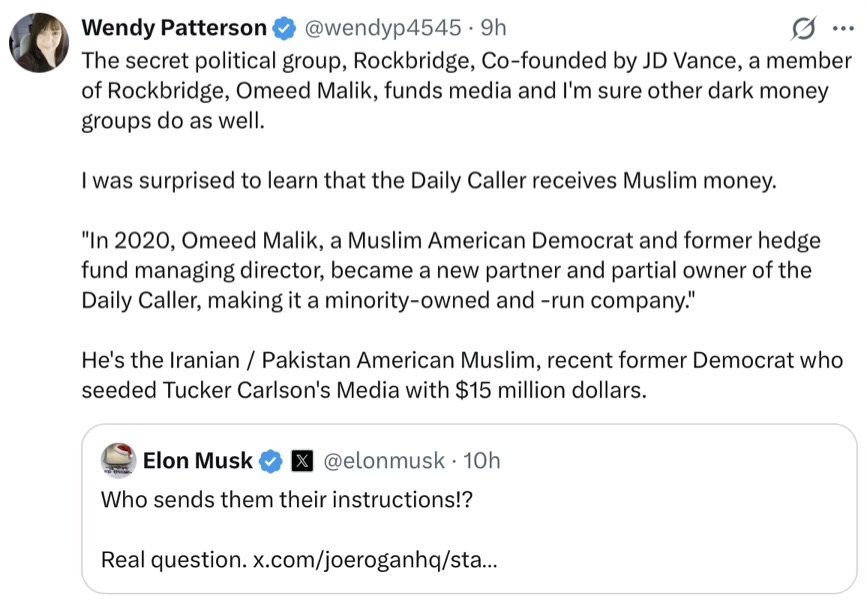This screenshot has width=867, height=602.
Task: Click the 'In 2020, Omeed Malik' quote paragraph
Action: 450,270
